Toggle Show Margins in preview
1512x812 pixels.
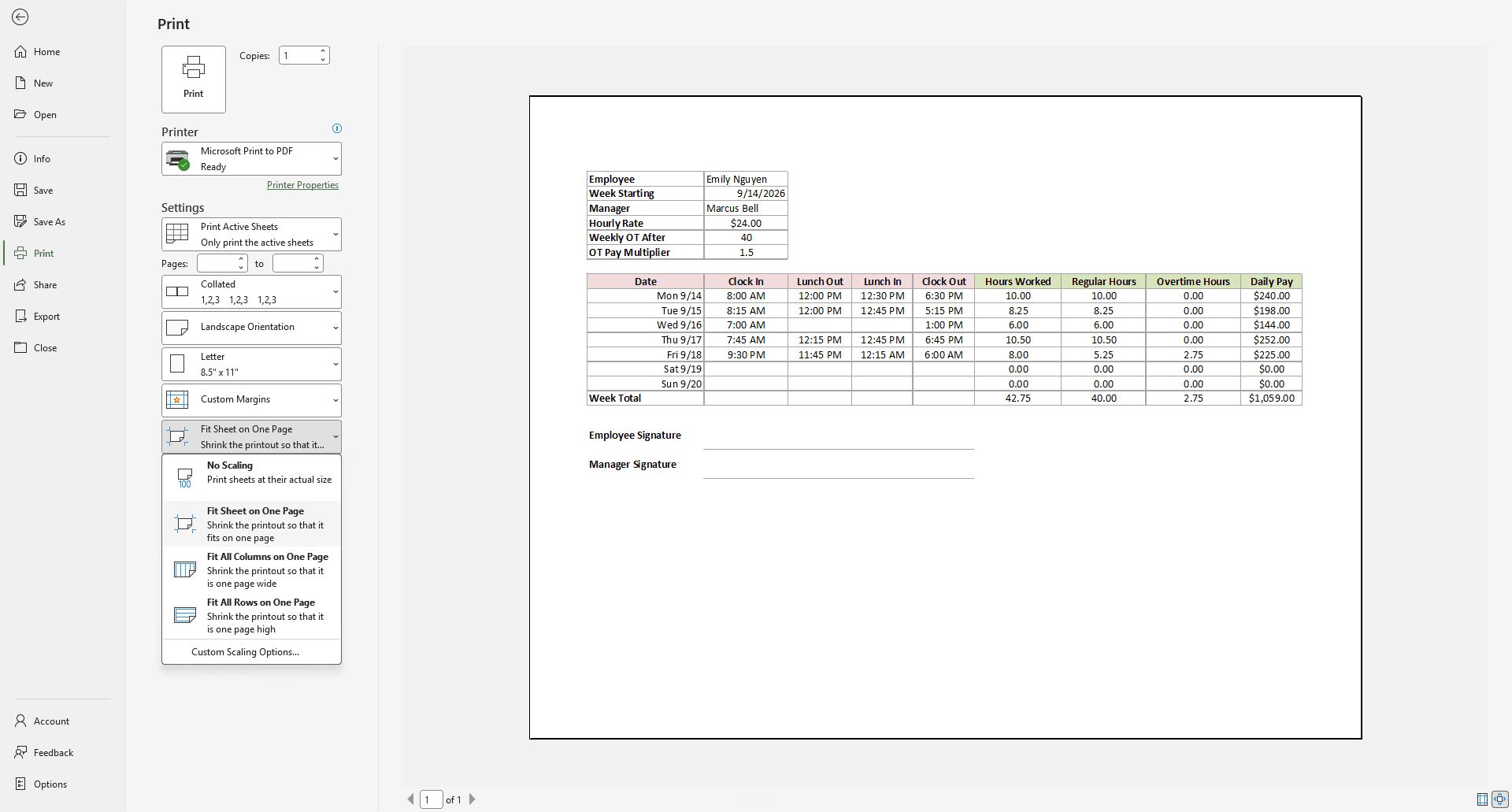[x=1482, y=799]
